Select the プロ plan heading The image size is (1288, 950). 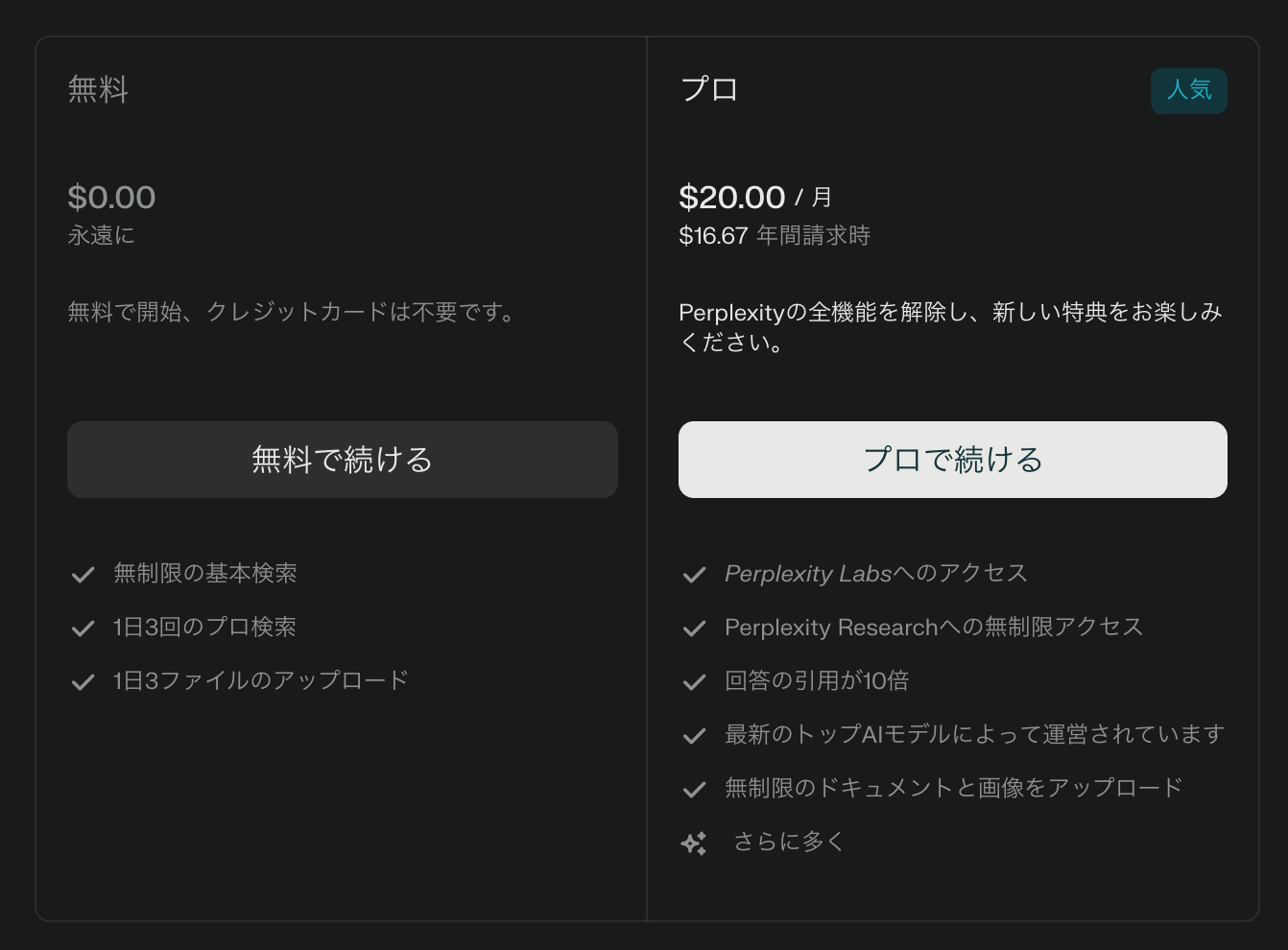pyautogui.click(x=709, y=89)
